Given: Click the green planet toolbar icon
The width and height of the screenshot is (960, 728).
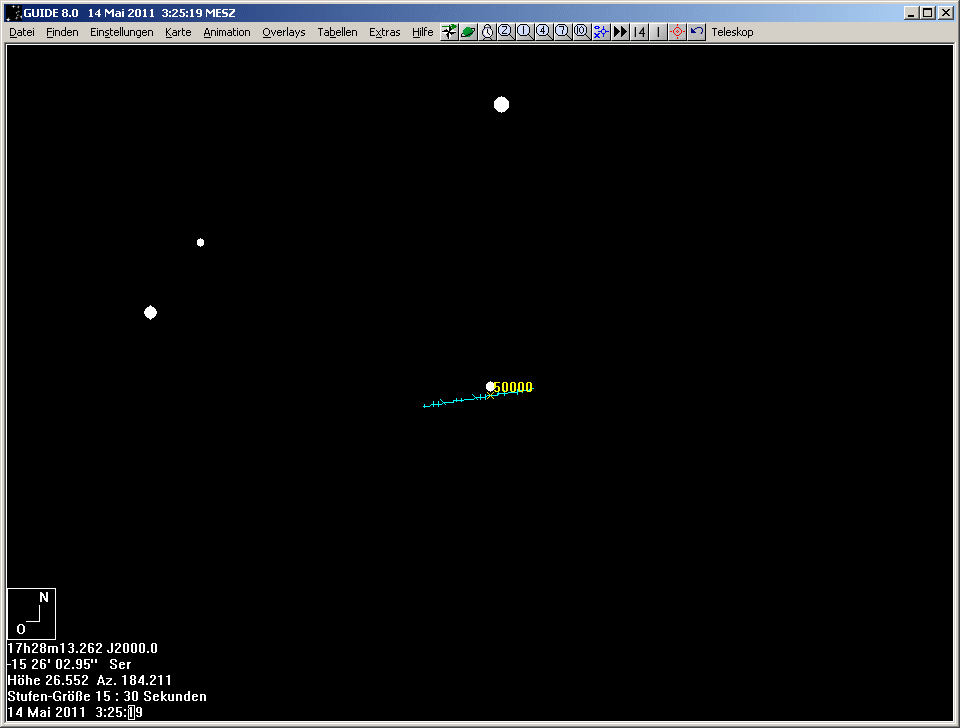Looking at the screenshot, I should (468, 32).
